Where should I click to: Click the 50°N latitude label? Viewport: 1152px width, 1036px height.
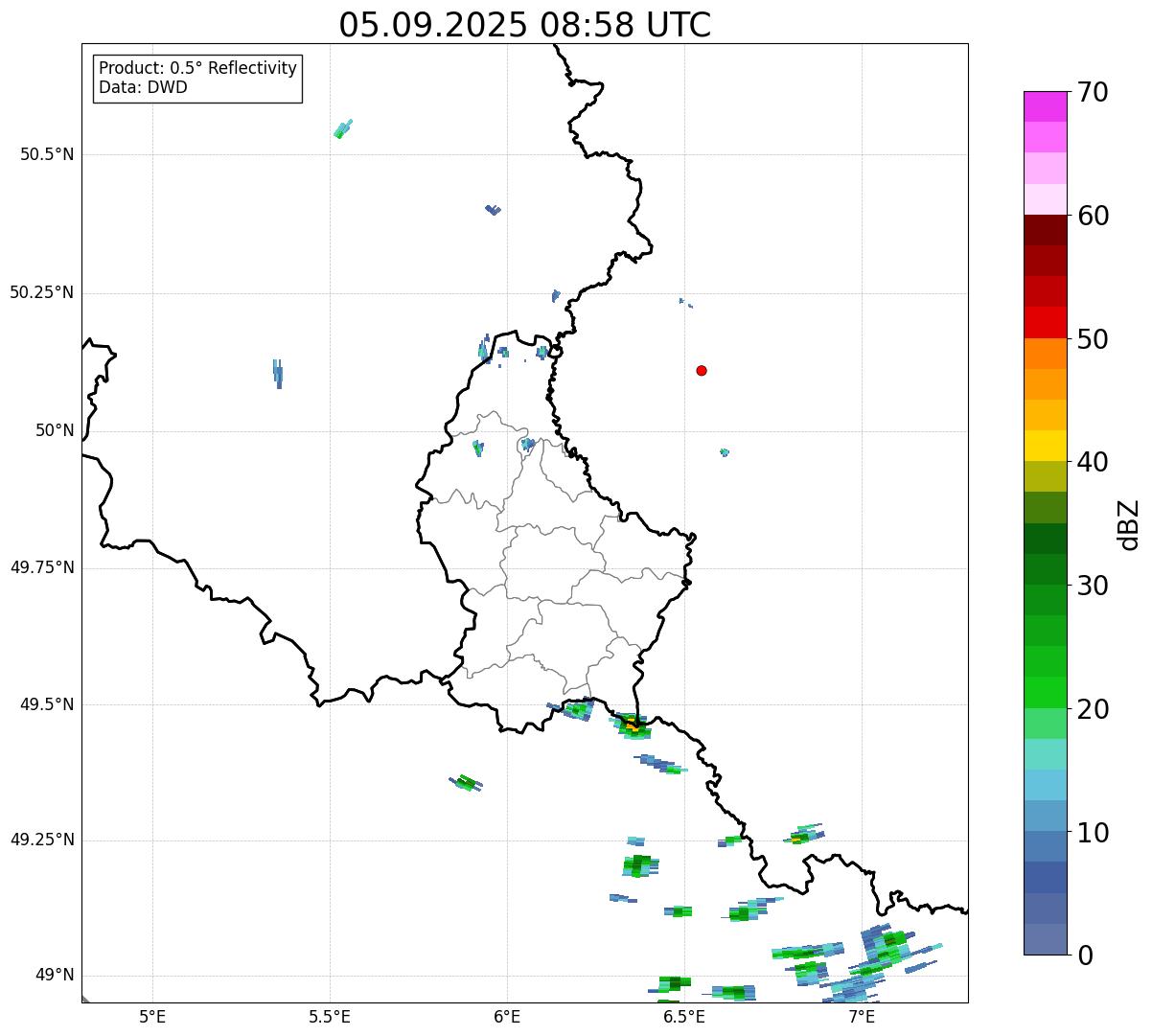point(55,430)
